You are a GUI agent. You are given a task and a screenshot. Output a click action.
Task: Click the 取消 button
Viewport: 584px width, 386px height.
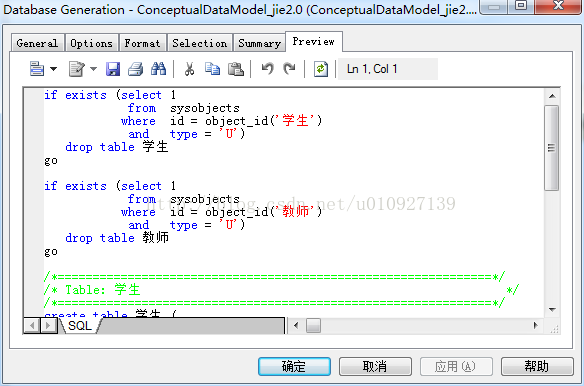coord(375,367)
